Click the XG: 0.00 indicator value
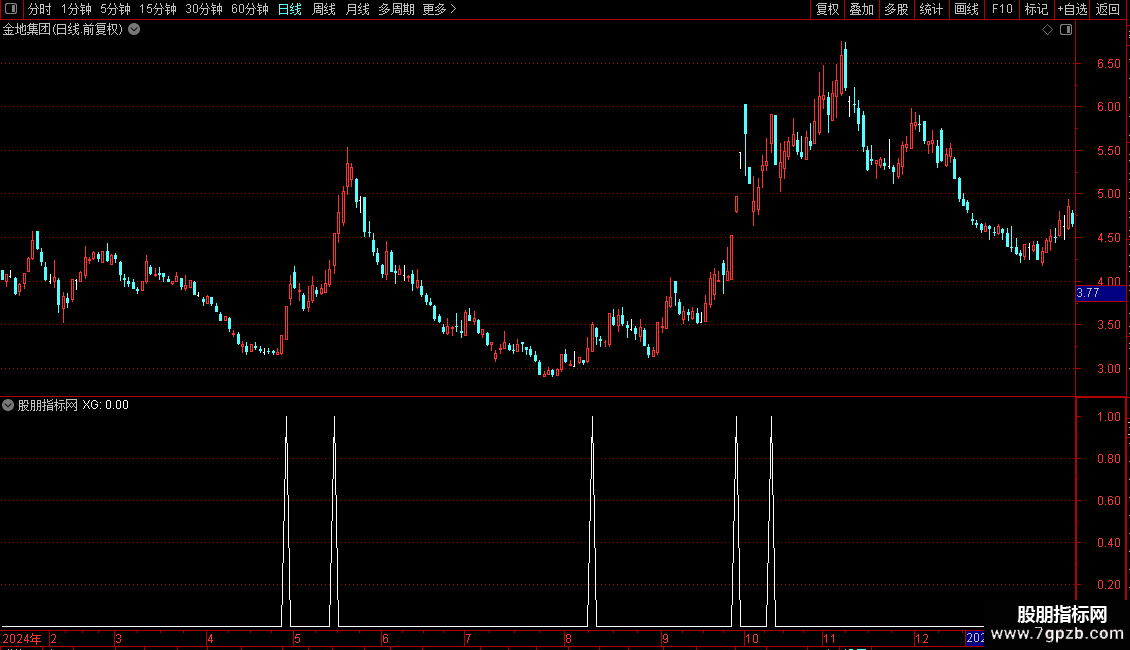This screenshot has height=650, width=1130. [x=105, y=405]
